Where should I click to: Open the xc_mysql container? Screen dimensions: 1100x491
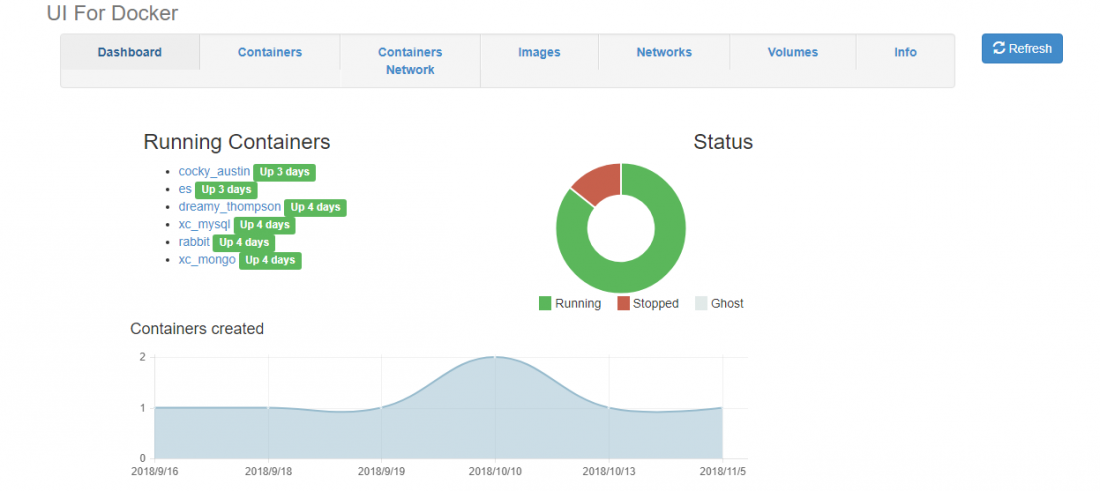click(204, 225)
